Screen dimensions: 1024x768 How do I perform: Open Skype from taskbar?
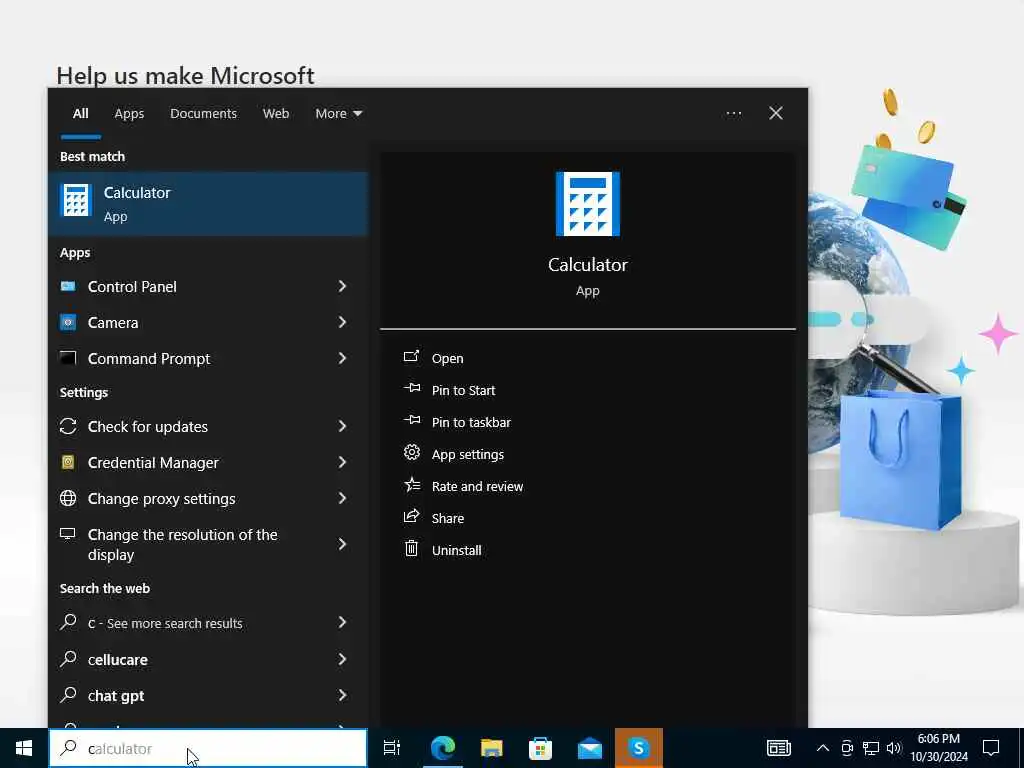[639, 748]
